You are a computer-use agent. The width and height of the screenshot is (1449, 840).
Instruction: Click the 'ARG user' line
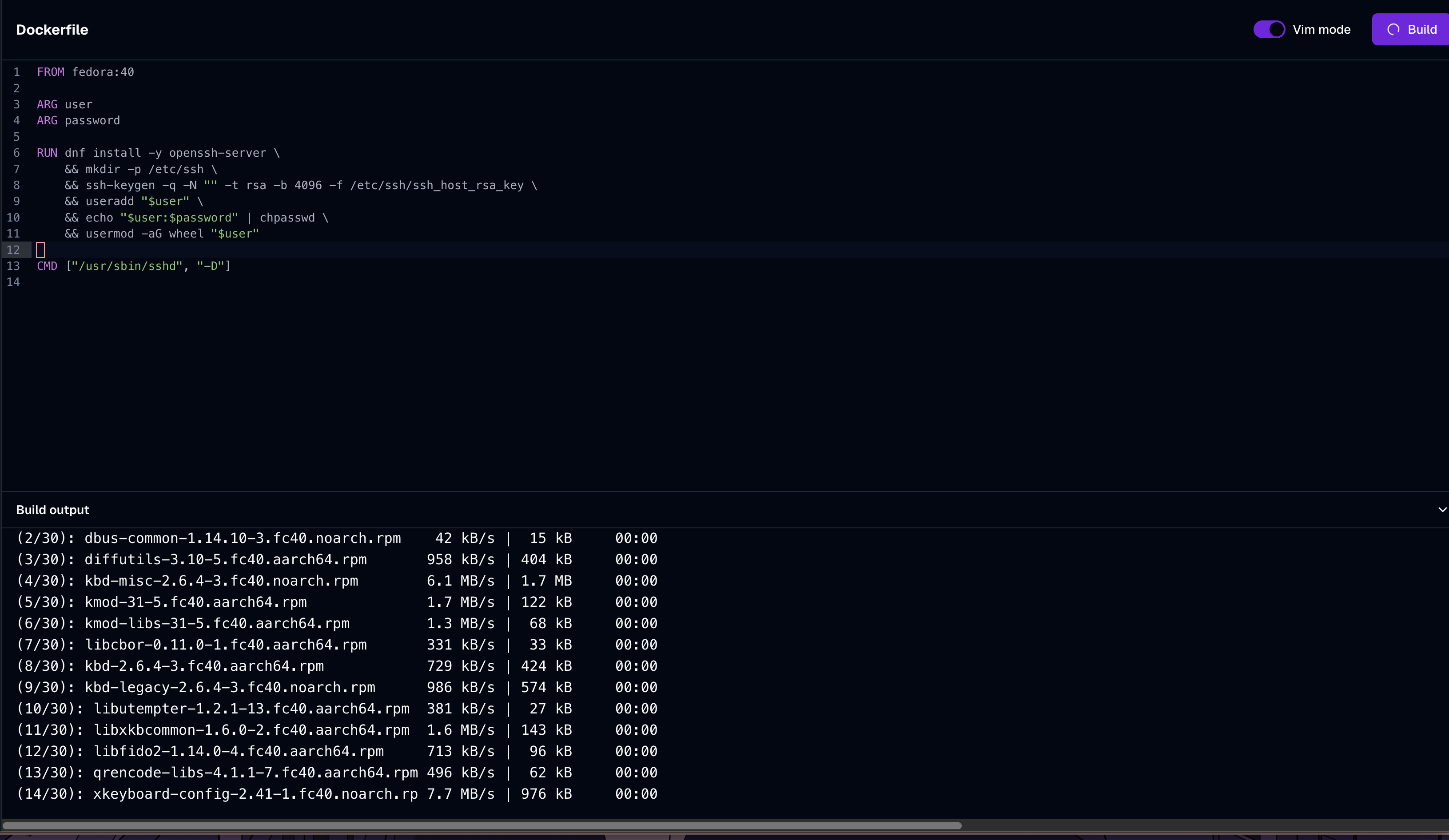point(64,105)
